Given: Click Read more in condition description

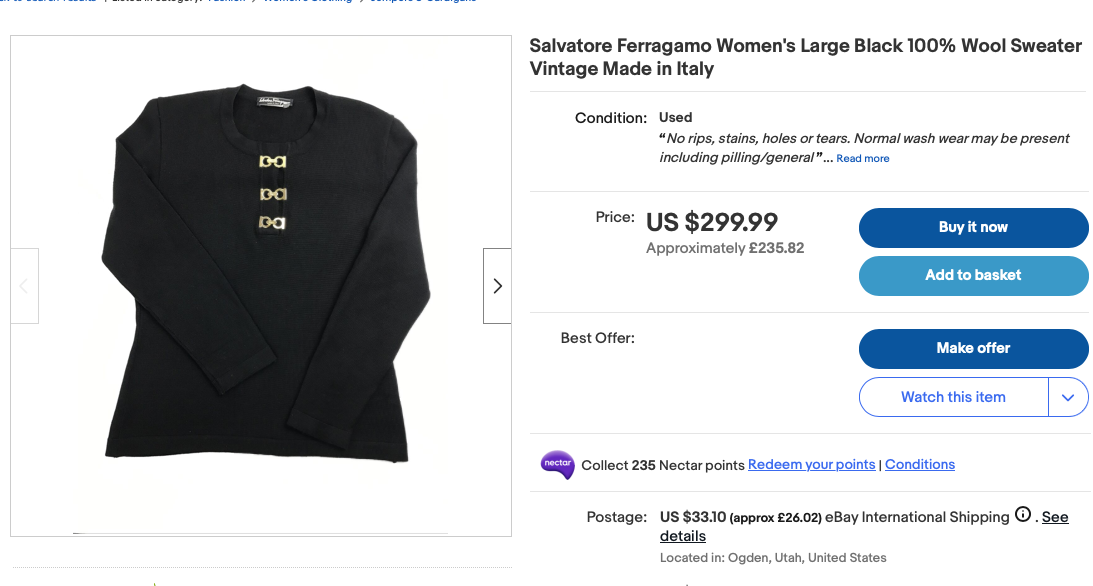Looking at the screenshot, I should (862, 159).
